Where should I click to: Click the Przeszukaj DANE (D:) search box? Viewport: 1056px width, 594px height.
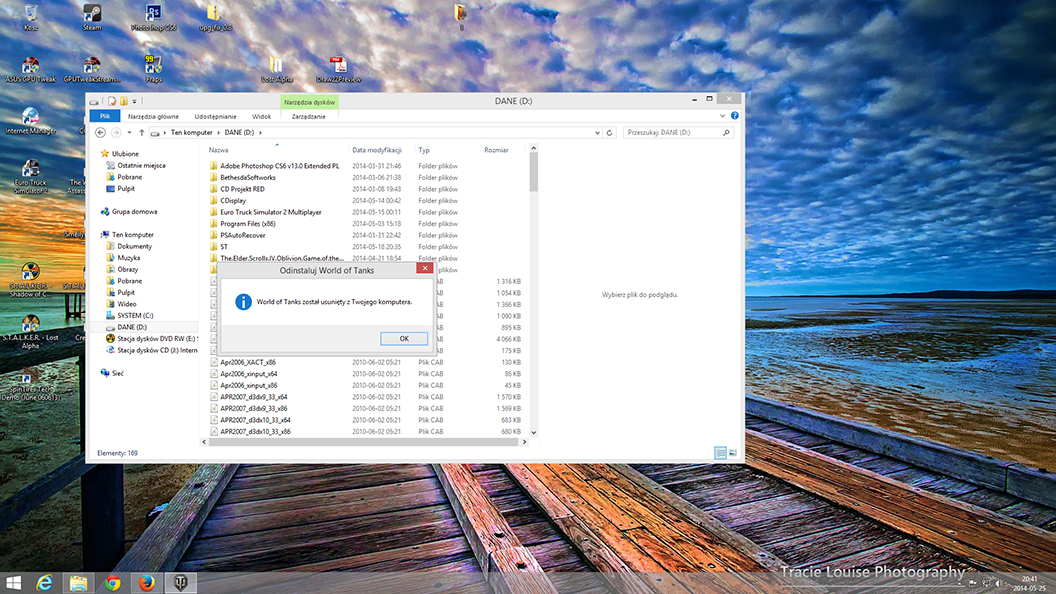point(677,133)
